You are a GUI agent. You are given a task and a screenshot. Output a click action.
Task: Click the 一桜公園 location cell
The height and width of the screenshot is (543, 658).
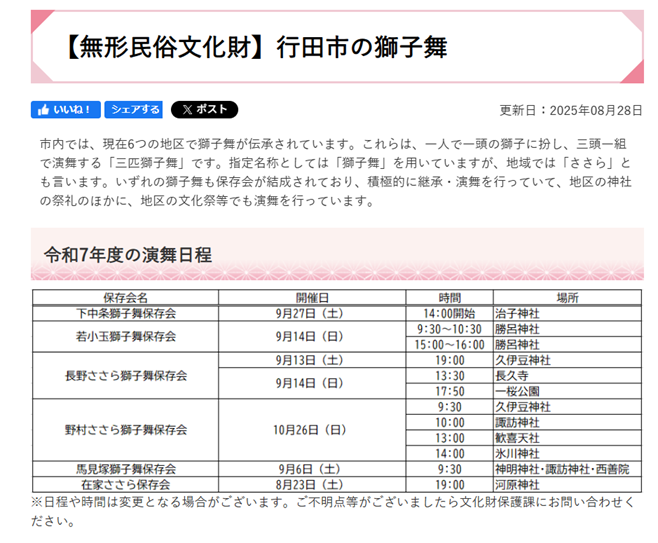(517, 391)
